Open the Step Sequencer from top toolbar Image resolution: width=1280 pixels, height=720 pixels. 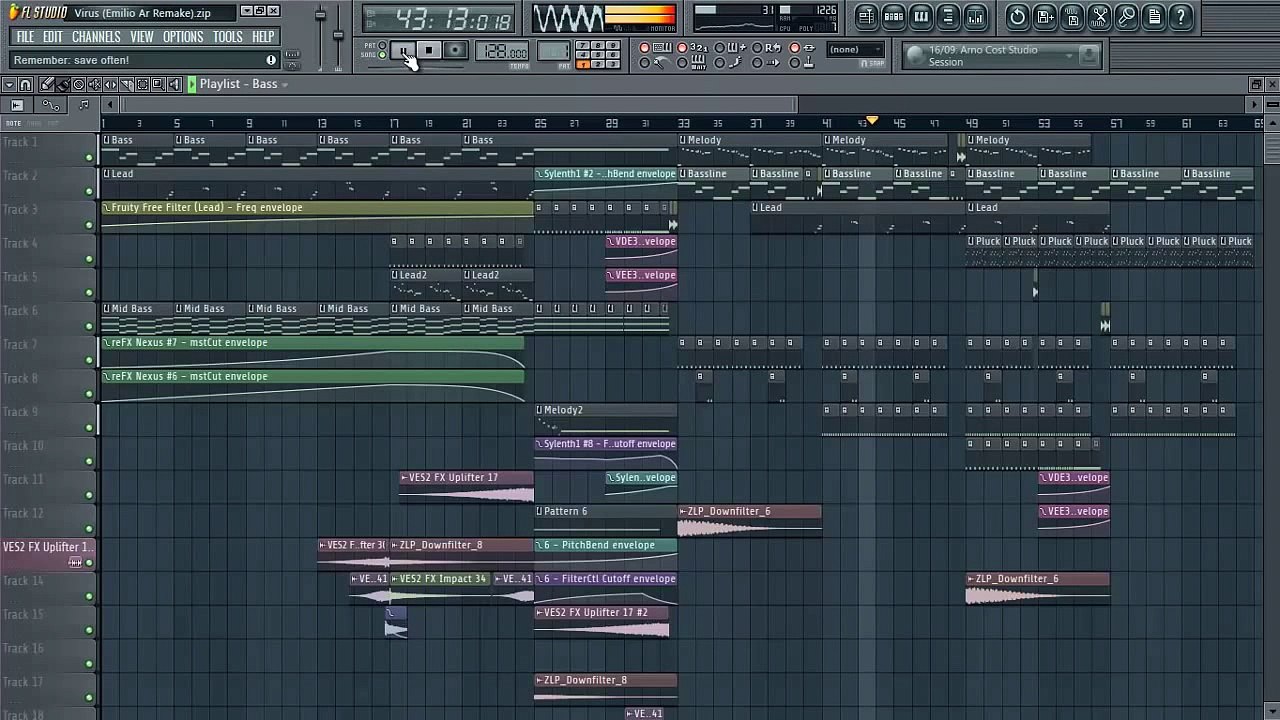pos(893,17)
